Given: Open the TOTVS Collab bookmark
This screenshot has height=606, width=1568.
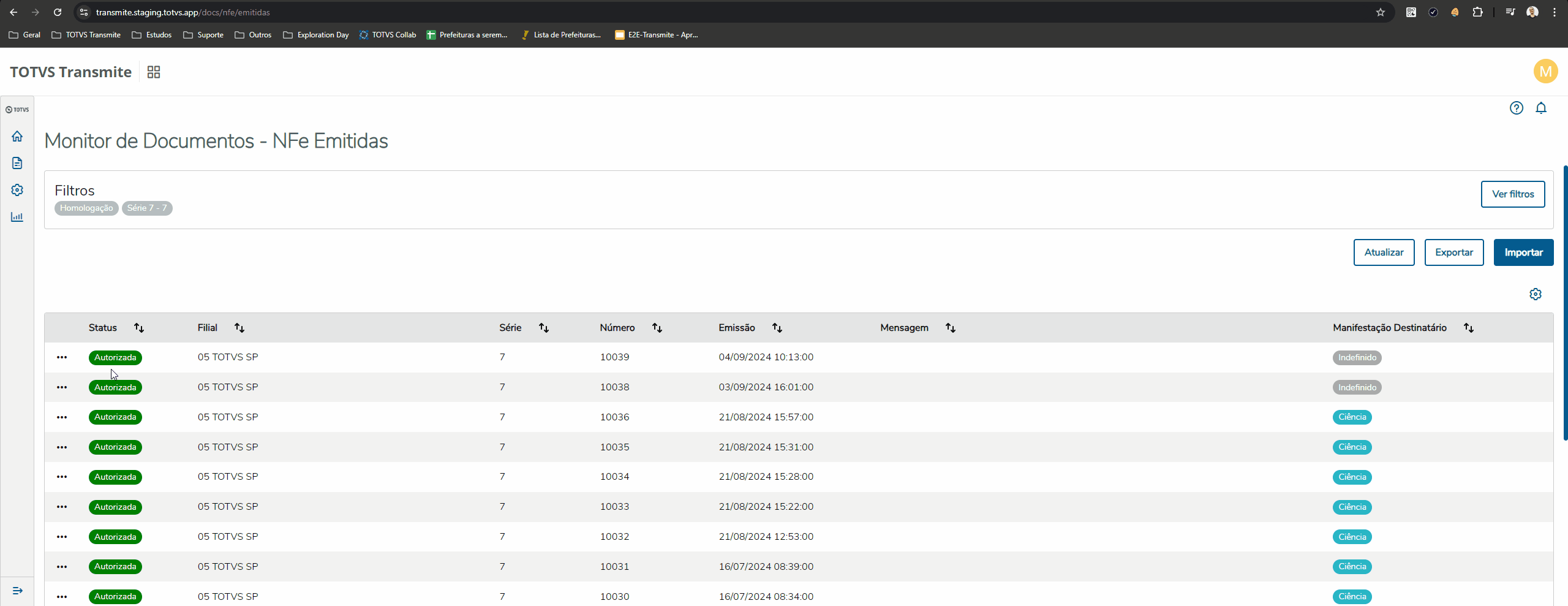Looking at the screenshot, I should (388, 35).
